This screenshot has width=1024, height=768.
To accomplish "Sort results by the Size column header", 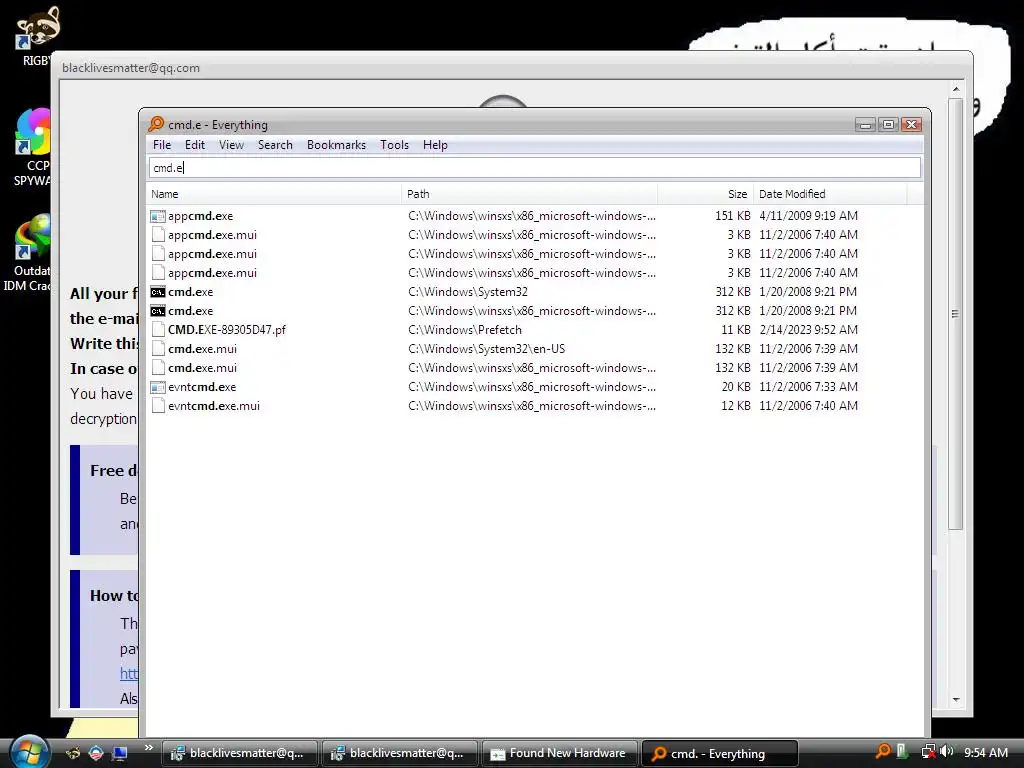I will click(x=705, y=194).
